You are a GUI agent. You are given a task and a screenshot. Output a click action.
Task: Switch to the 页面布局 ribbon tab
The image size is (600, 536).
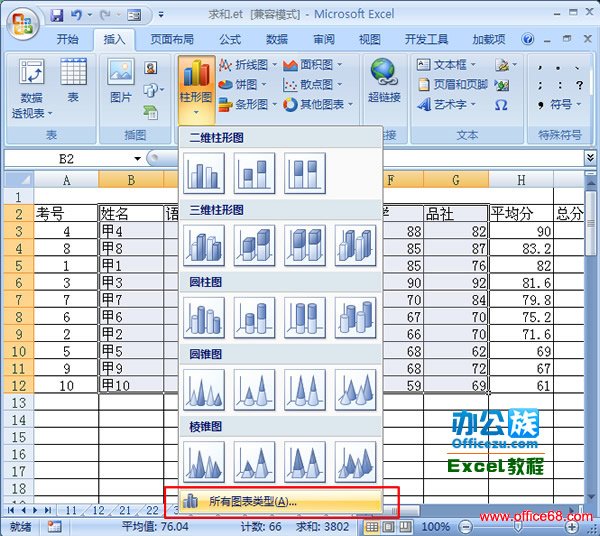point(172,39)
